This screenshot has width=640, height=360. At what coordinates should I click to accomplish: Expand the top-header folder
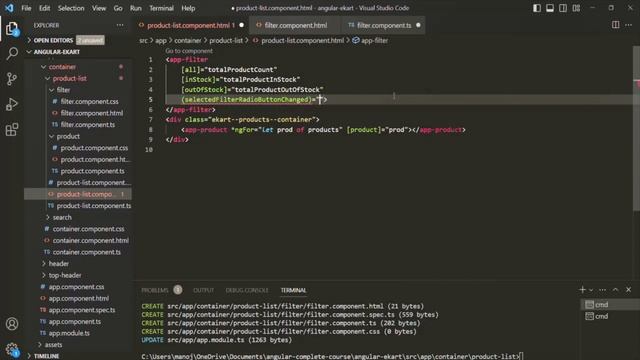[65, 276]
